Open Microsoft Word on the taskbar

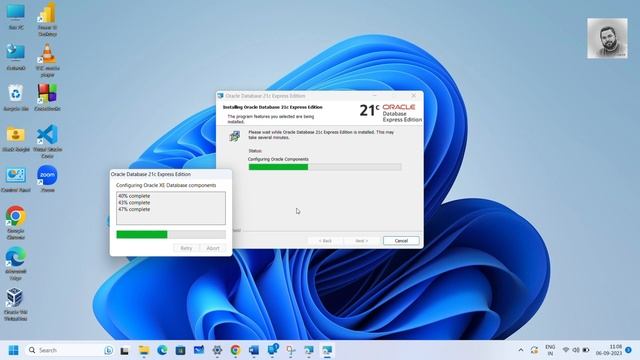point(253,350)
